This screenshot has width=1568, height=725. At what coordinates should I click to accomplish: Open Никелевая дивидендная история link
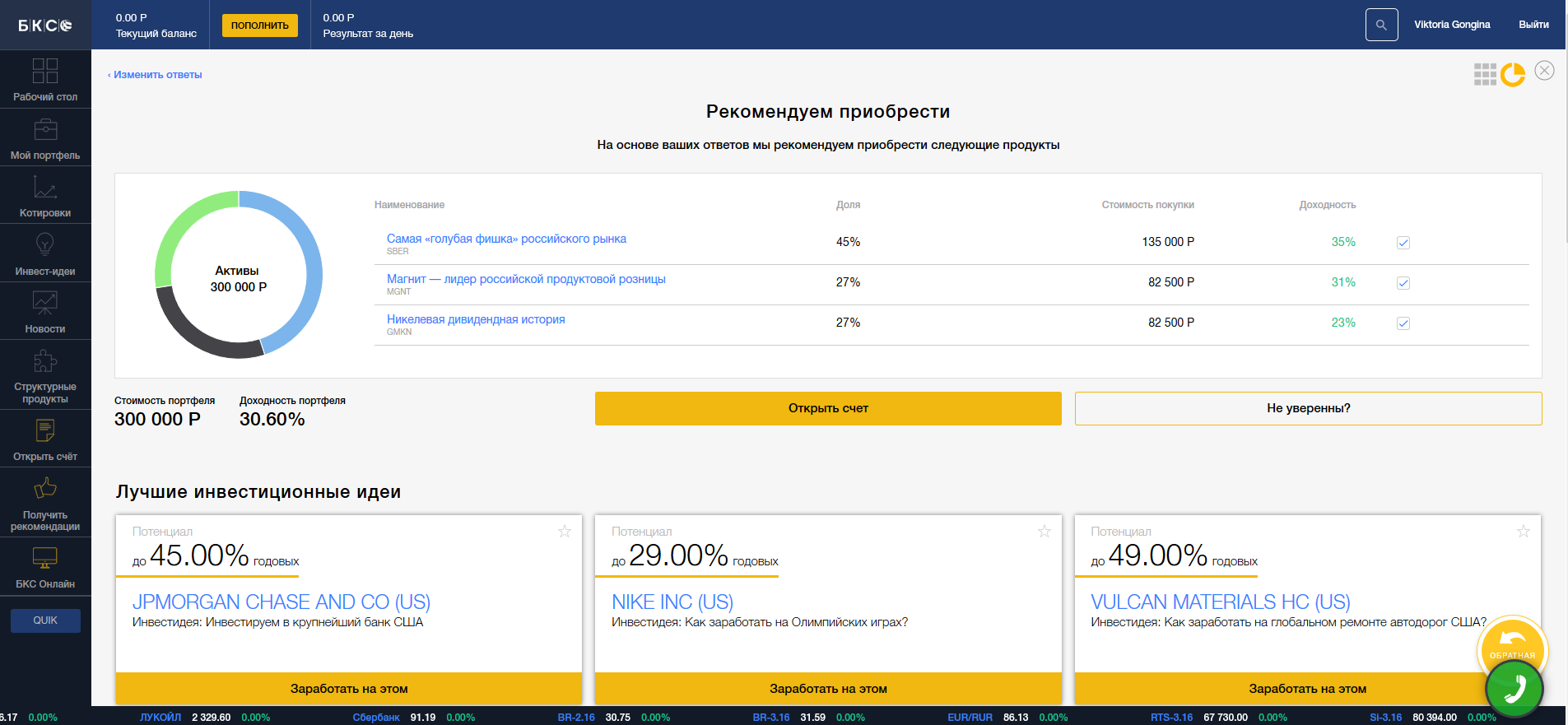476,319
